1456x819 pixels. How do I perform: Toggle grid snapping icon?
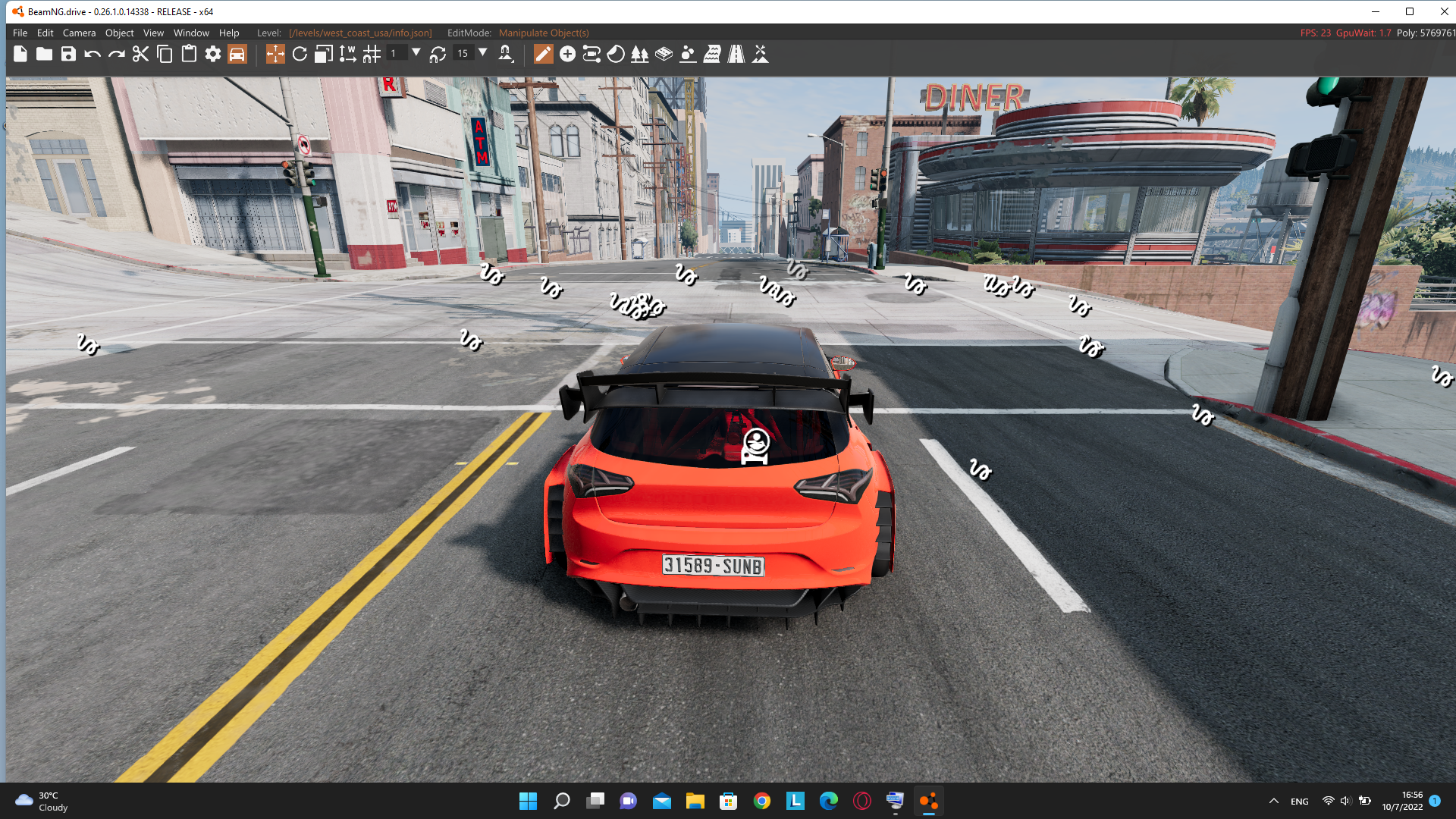click(x=372, y=54)
